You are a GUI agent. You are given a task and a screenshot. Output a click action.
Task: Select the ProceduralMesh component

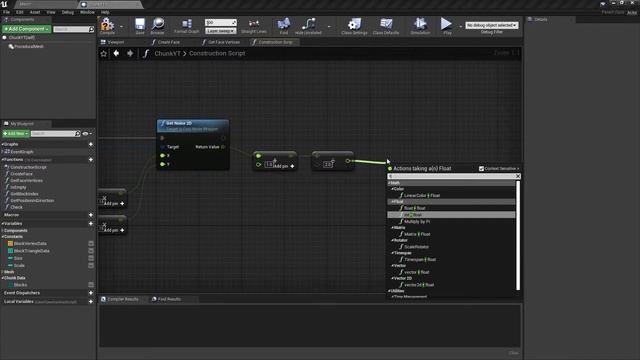[x=29, y=47]
